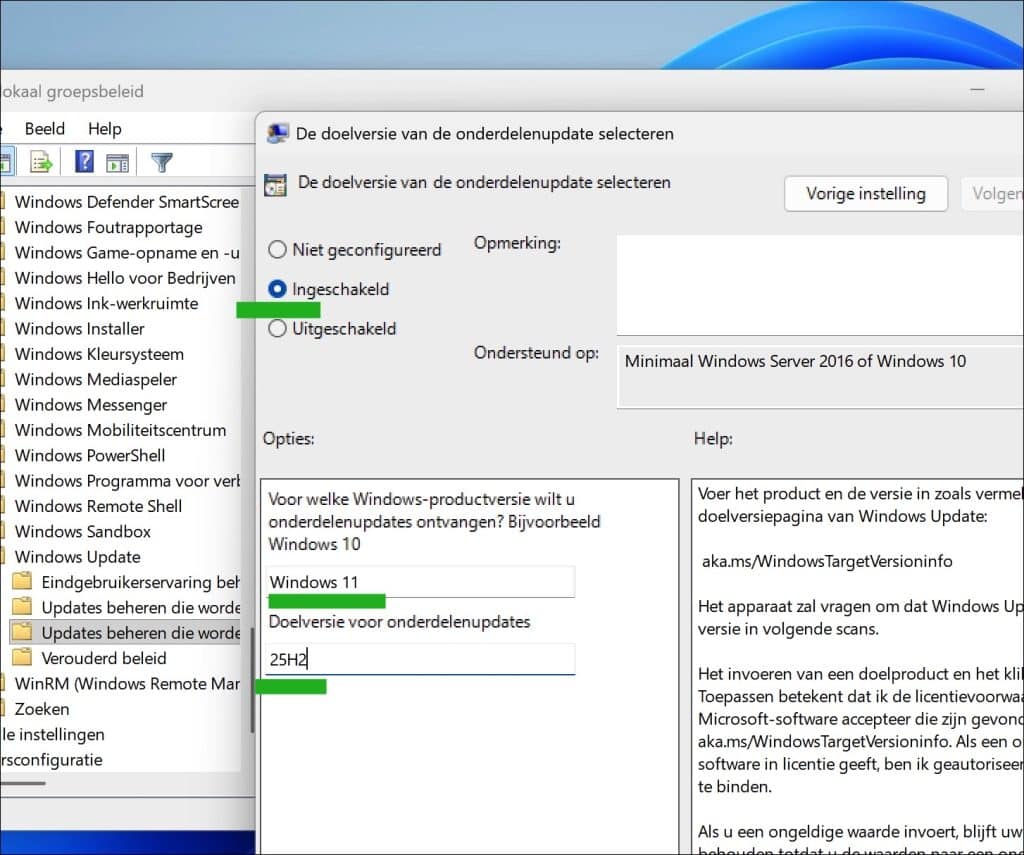This screenshot has width=1024, height=855.
Task: Select Windows Mediaspeler tree item
Action: (95, 379)
